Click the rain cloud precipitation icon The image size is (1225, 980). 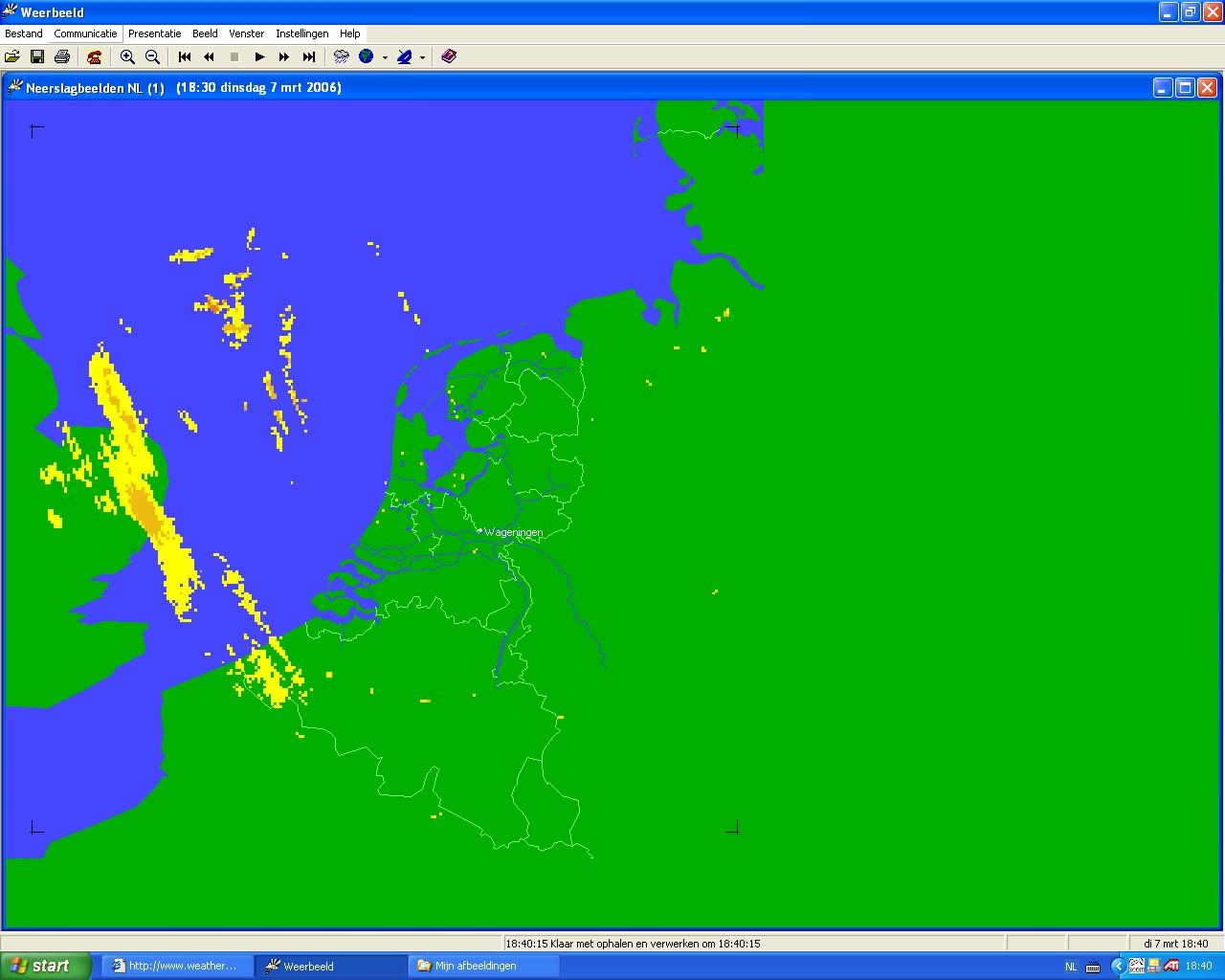click(341, 57)
